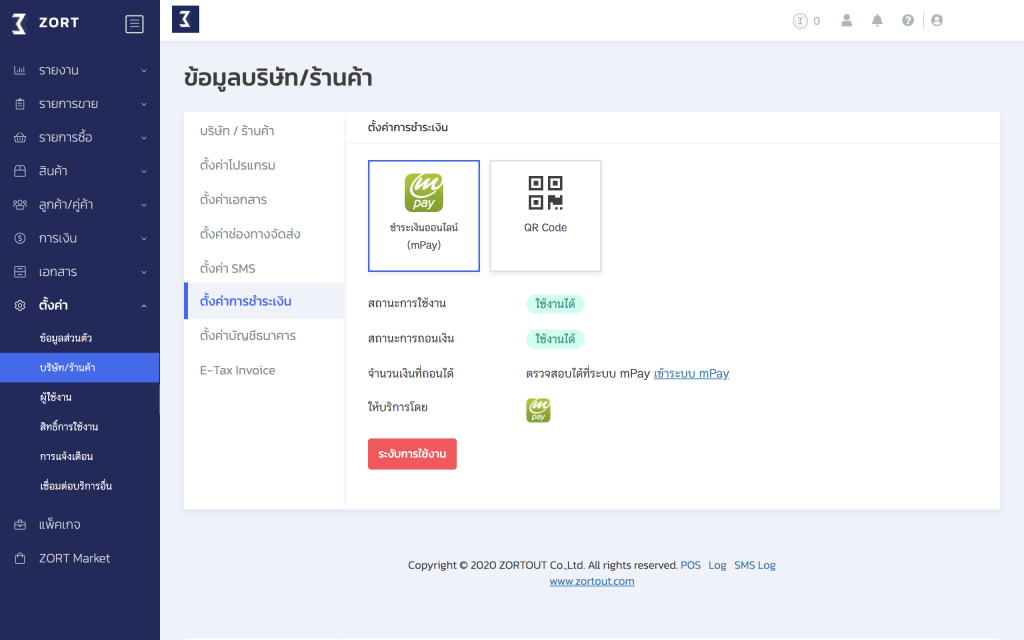The image size is (1024, 640).
Task: Click ใช้งานได้ badge beside สถานะการถอนเงิน
Action: 555,339
